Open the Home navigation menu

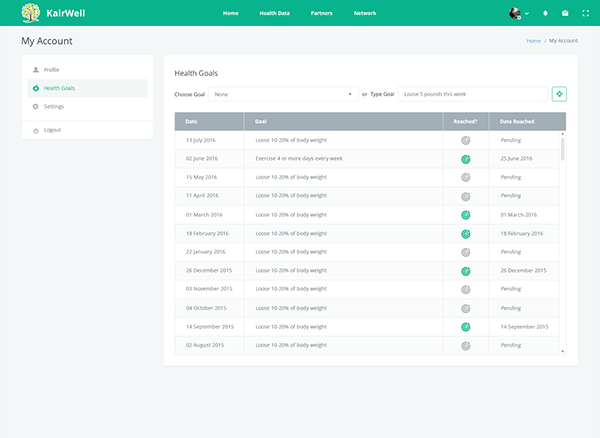[231, 13]
